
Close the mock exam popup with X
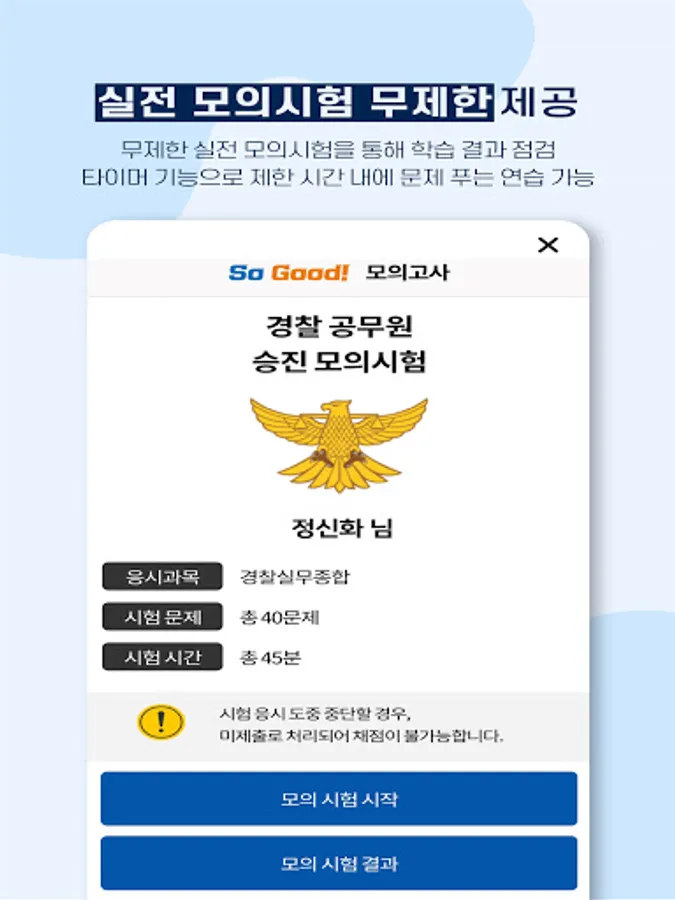(x=548, y=245)
